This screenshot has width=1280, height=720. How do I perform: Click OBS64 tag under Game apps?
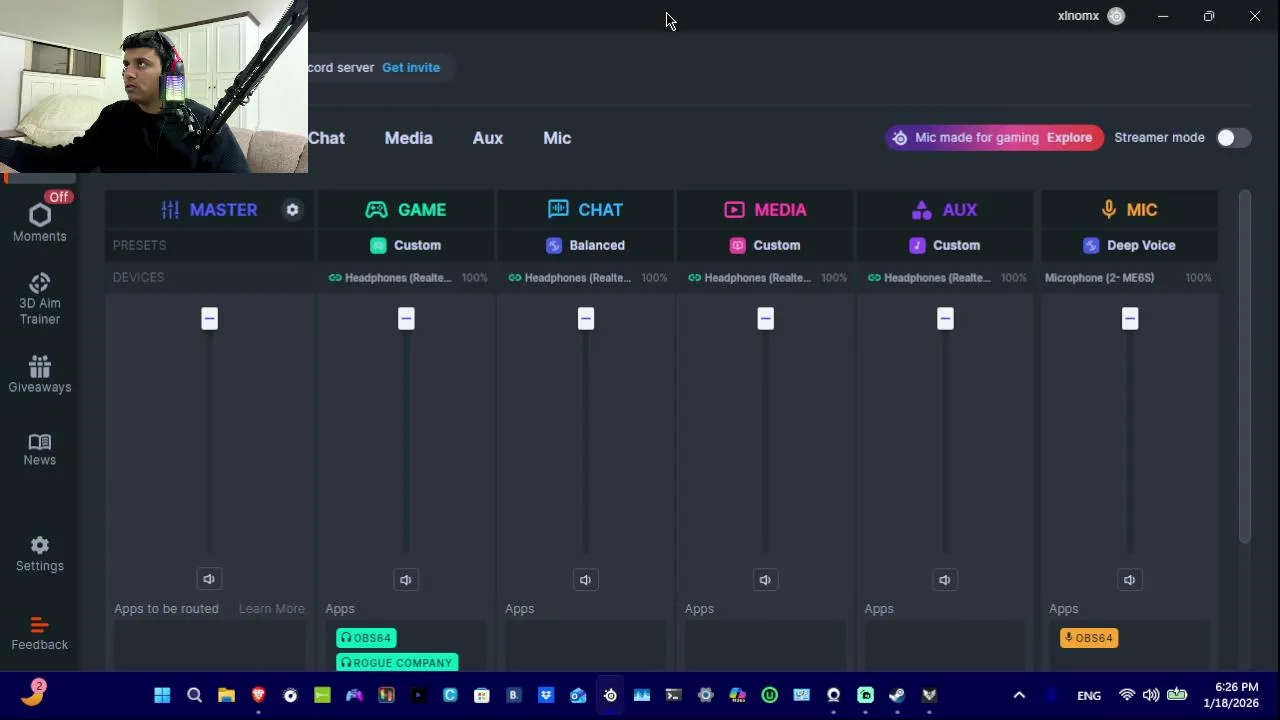click(x=366, y=638)
